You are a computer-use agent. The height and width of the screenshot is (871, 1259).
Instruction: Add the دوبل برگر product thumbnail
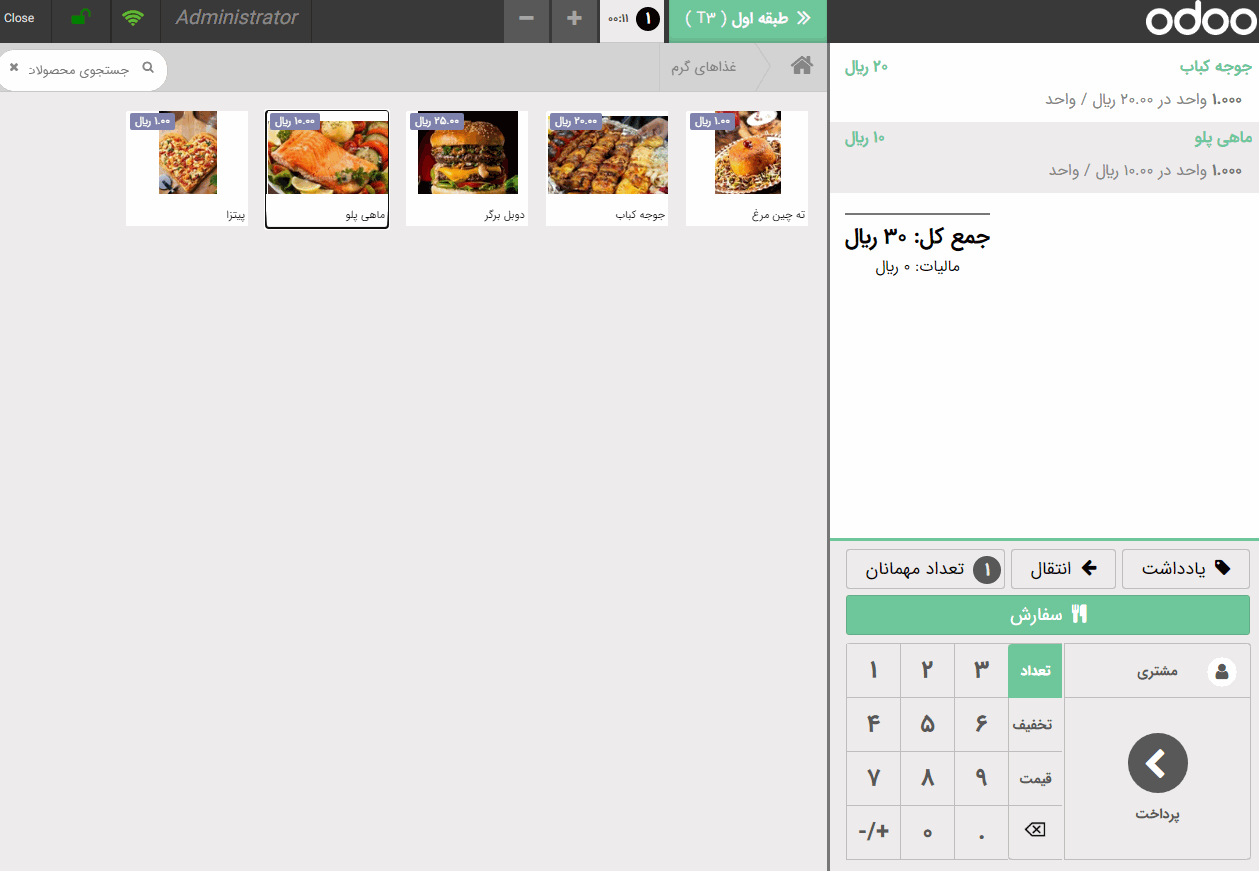[x=467, y=167]
